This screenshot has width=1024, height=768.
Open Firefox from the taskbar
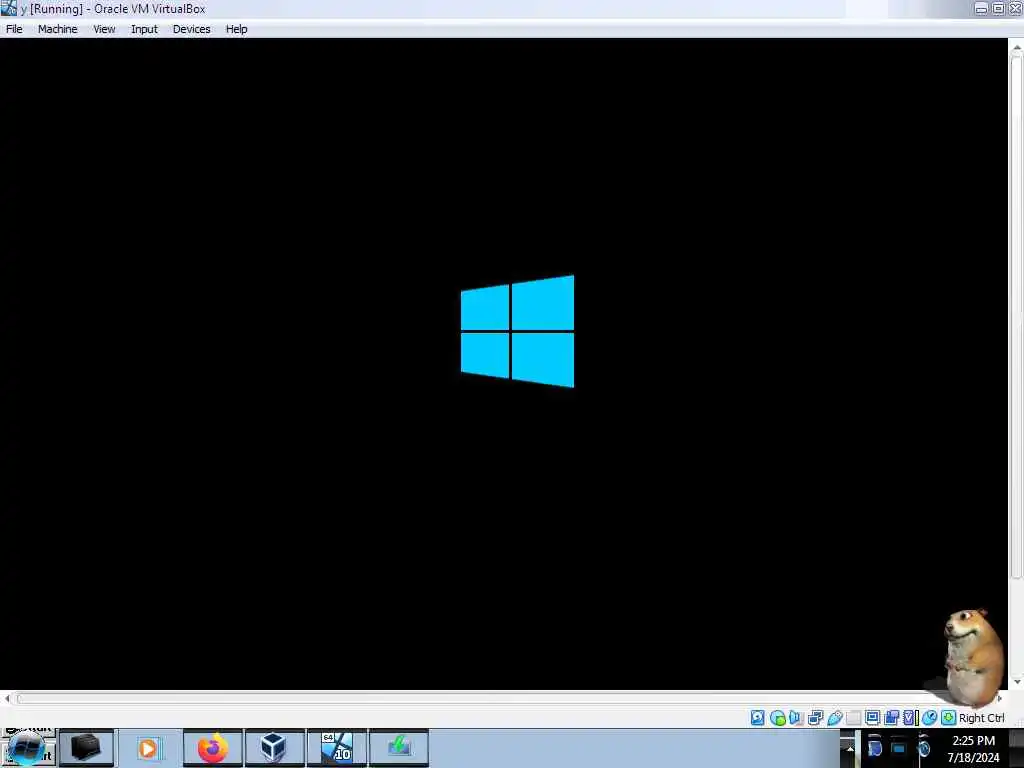click(x=212, y=748)
